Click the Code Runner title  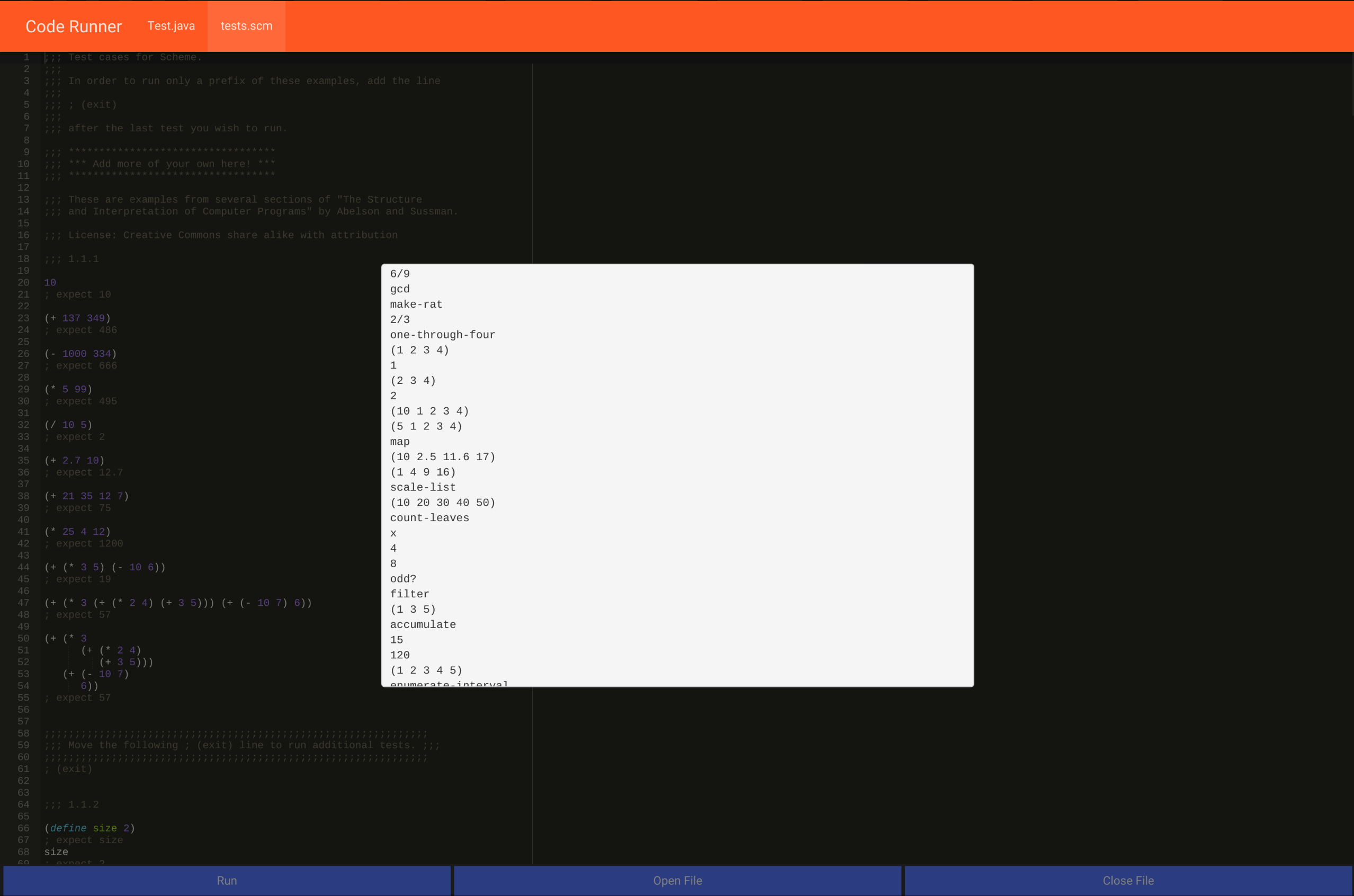click(x=73, y=26)
